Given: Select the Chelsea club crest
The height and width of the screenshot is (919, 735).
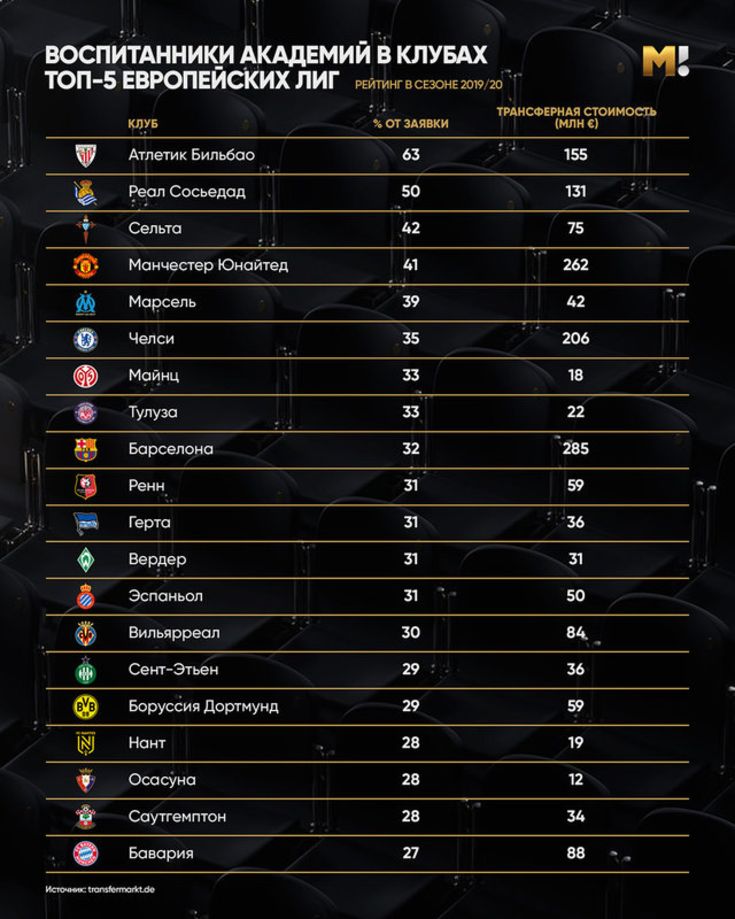Looking at the screenshot, I should click(x=86, y=339).
